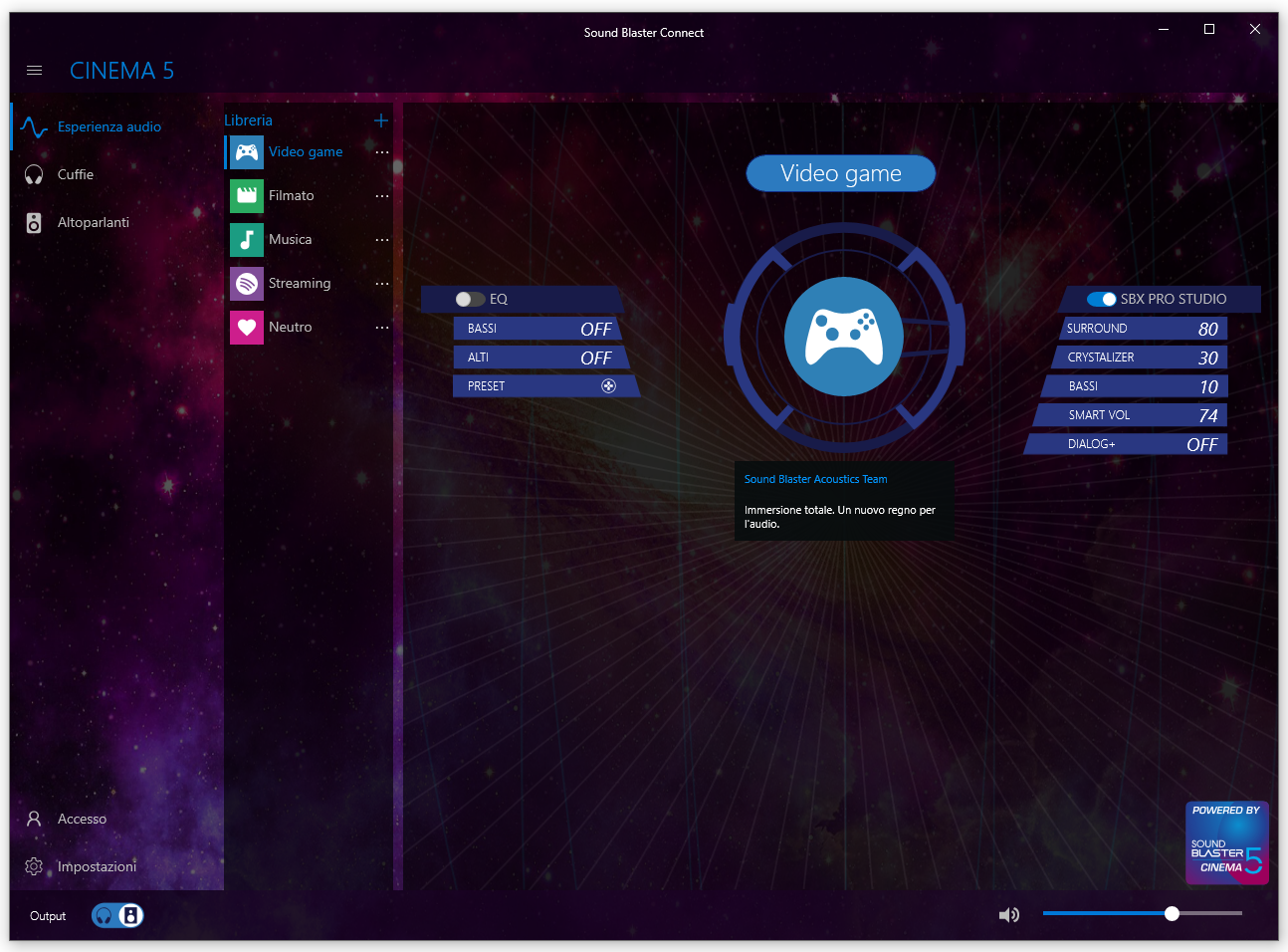Viewport: 1288px width, 952px height.
Task: Click the EQ PRESET selector icon
Action: tap(609, 386)
